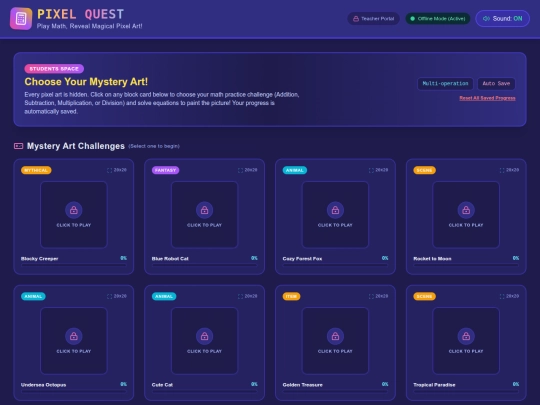
Task: Click the Scene tag on Rocket to Moon
Action: 424,170
